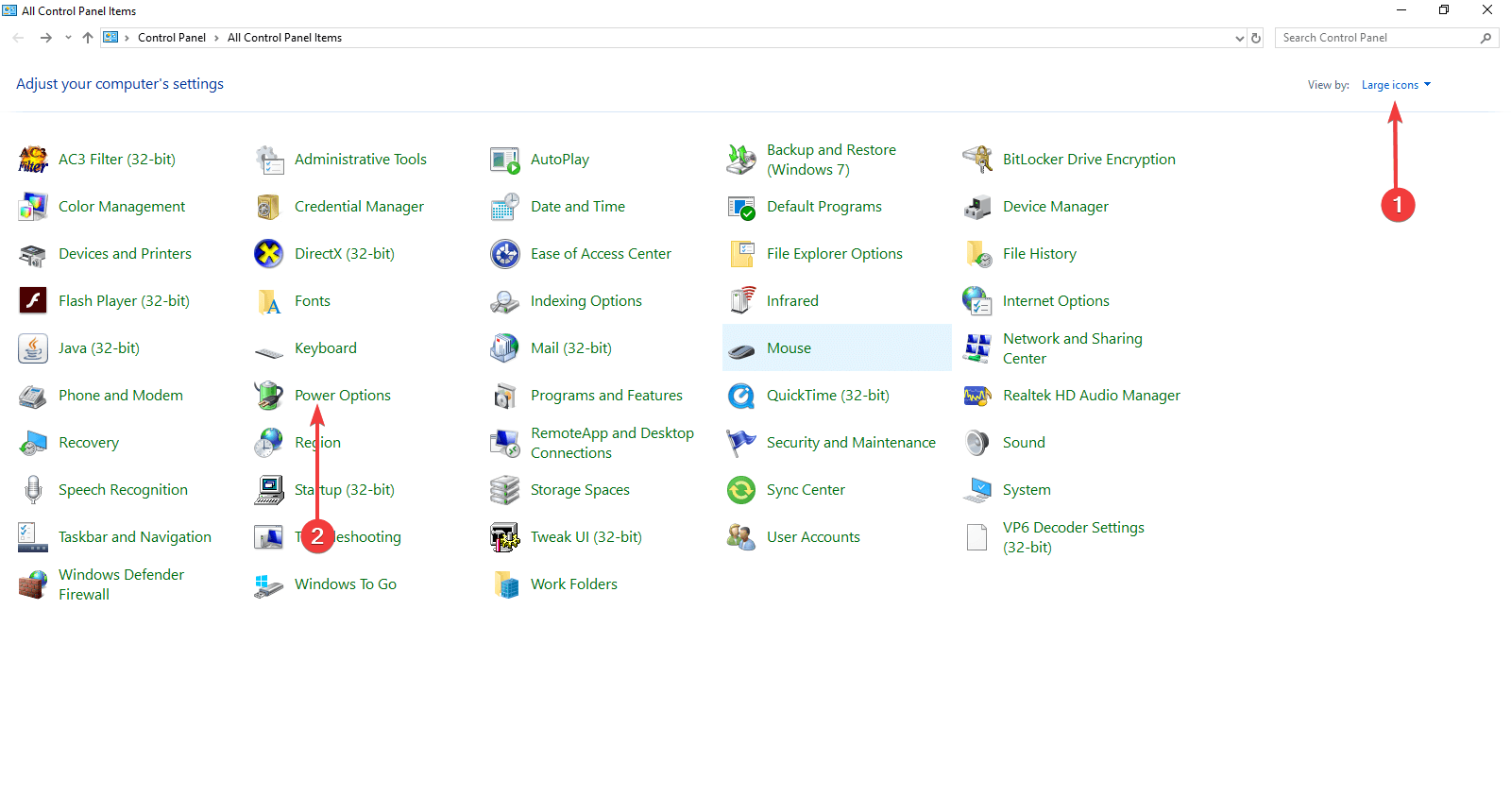Go up one level with Up arrow
Screen dimensions: 1511x812
(x=88, y=38)
